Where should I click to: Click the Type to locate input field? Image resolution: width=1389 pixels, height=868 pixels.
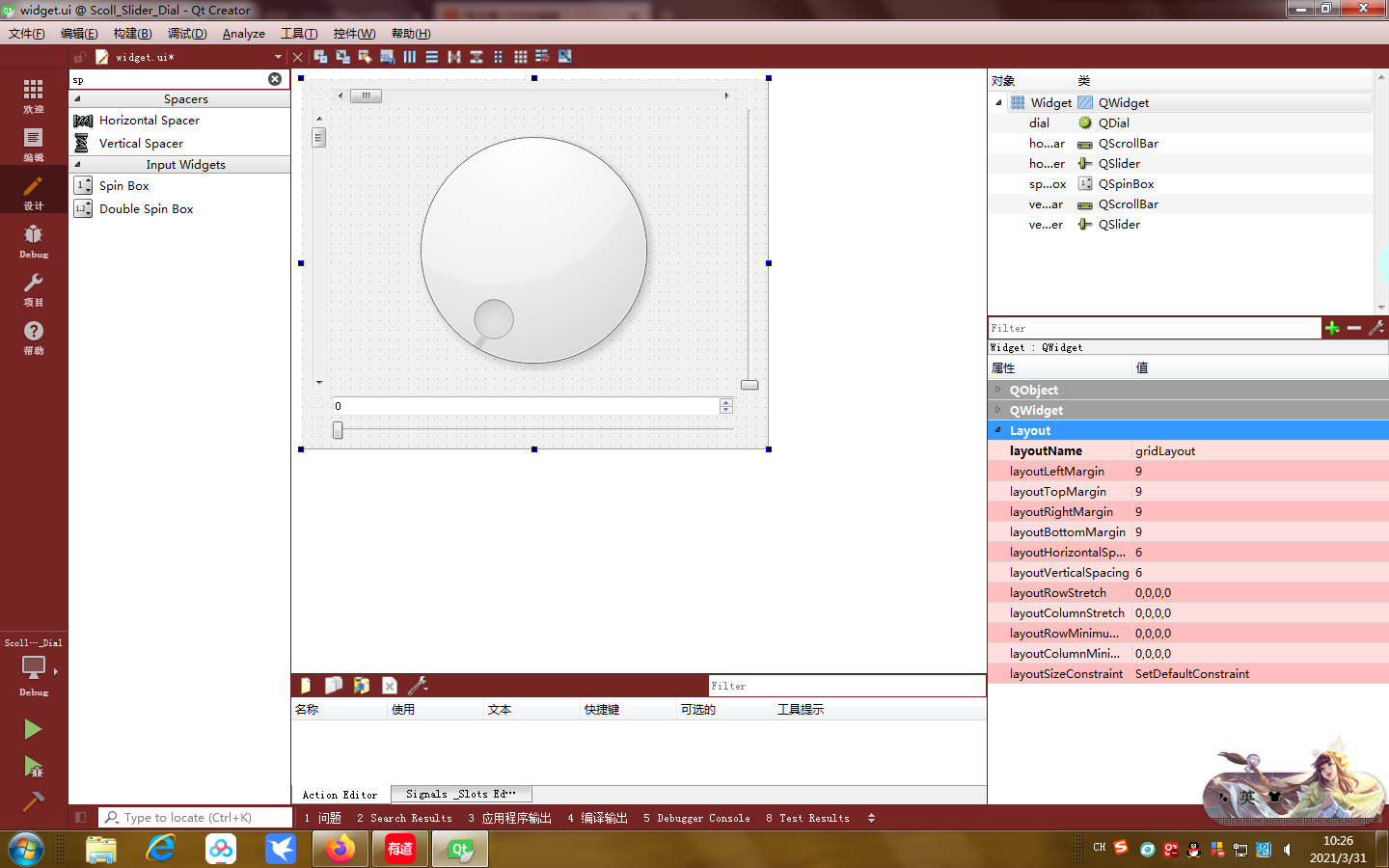pos(193,817)
